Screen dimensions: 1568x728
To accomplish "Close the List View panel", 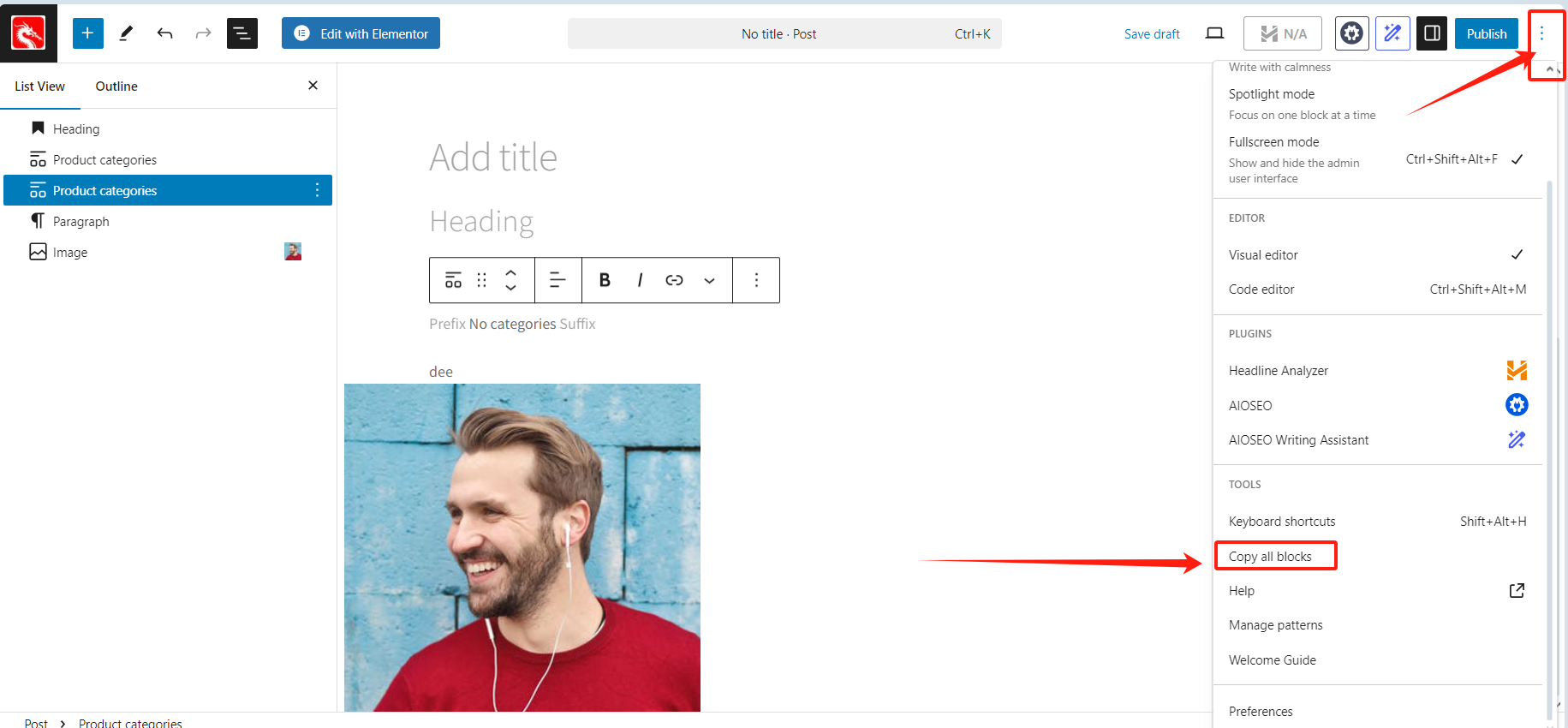I will pyautogui.click(x=313, y=86).
